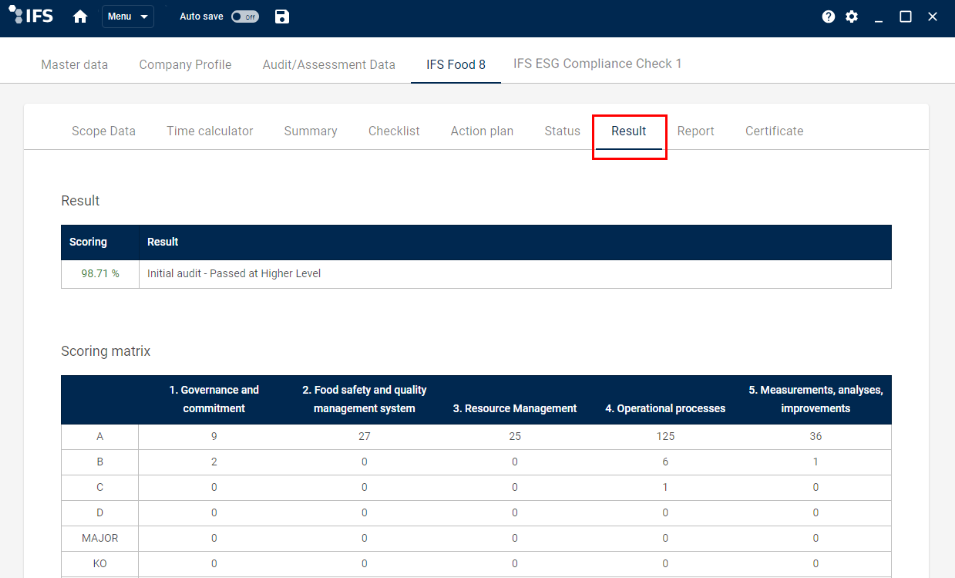The height and width of the screenshot is (578, 955).
Task: Open the Report sub-tab
Action: [x=696, y=131]
